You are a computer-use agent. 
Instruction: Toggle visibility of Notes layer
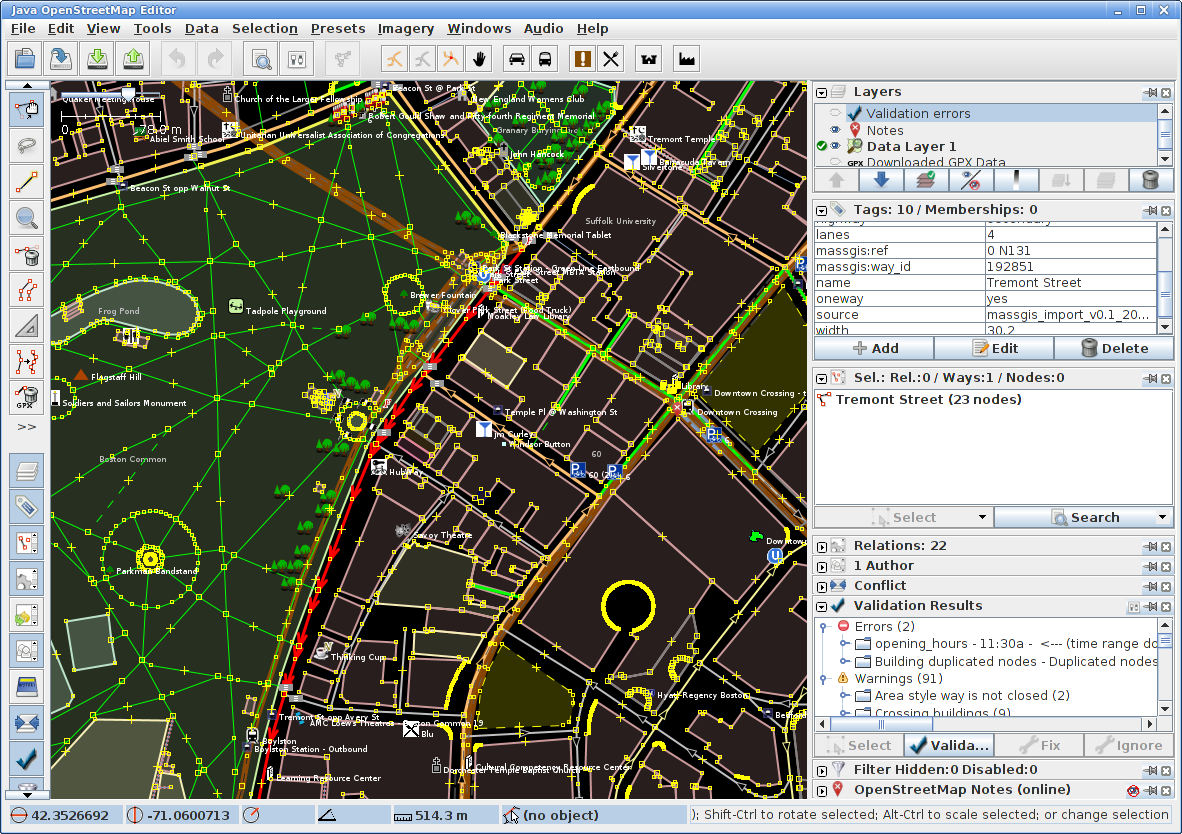tap(835, 130)
